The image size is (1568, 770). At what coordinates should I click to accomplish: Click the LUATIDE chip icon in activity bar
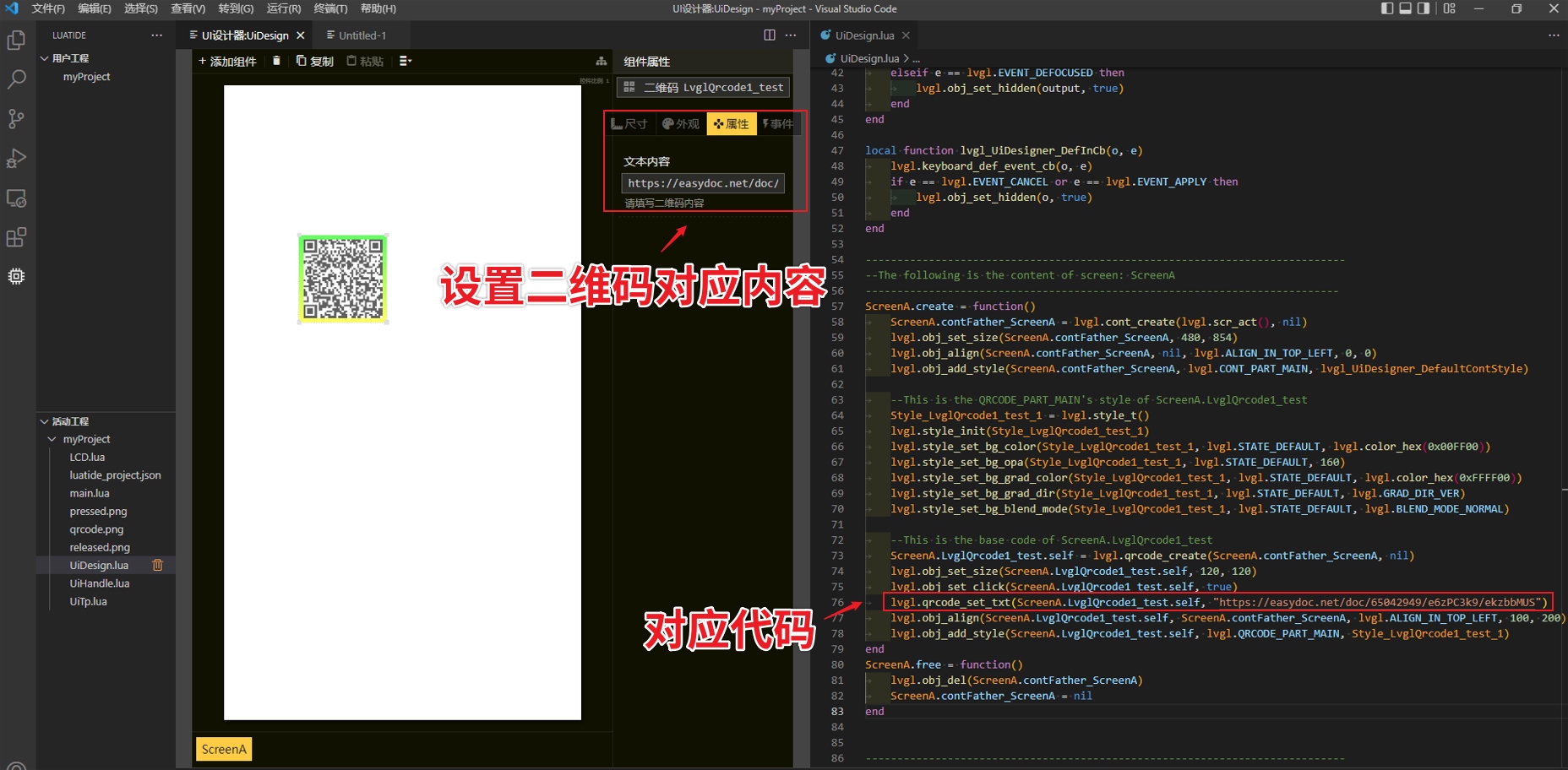pyautogui.click(x=16, y=276)
